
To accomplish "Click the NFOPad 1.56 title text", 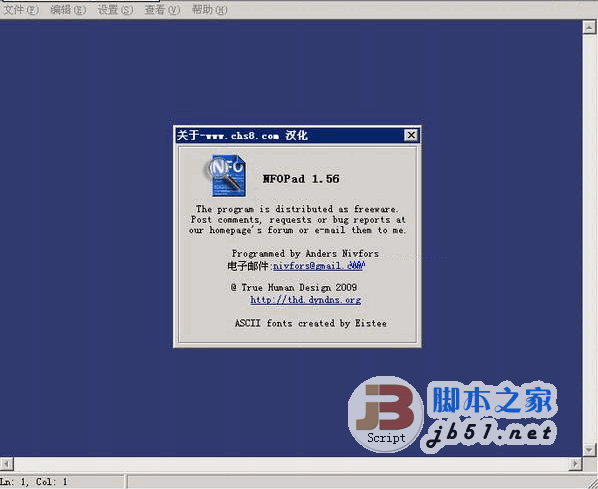I will (301, 179).
